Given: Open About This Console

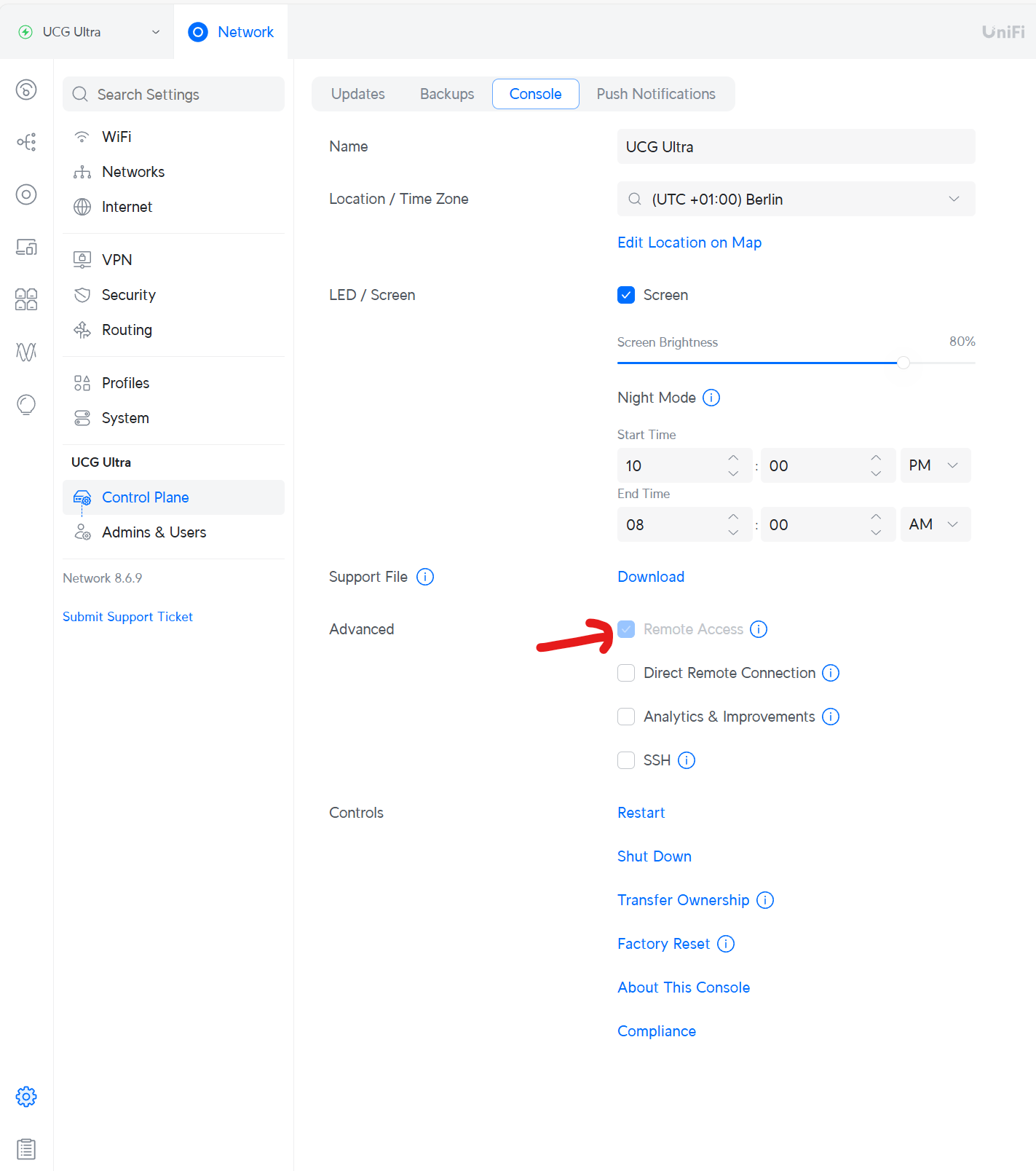Looking at the screenshot, I should 684,987.
